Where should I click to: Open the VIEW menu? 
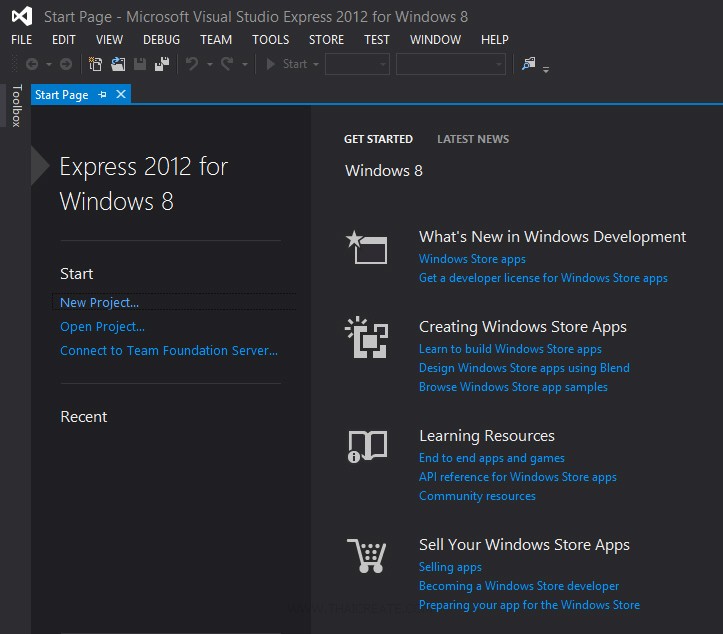tap(109, 40)
